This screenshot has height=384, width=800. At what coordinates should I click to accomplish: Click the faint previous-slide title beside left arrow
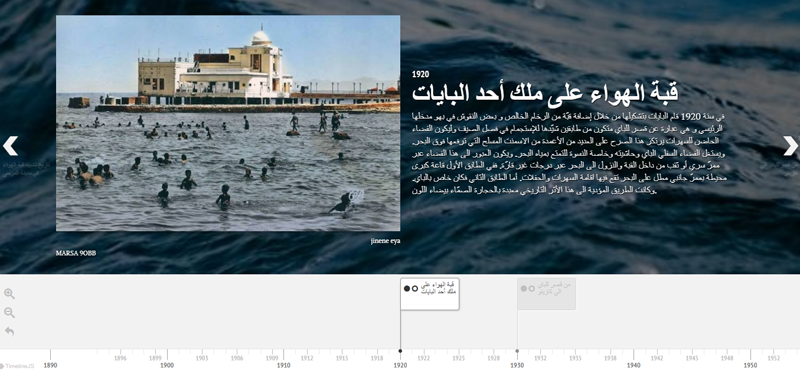tap(27, 169)
